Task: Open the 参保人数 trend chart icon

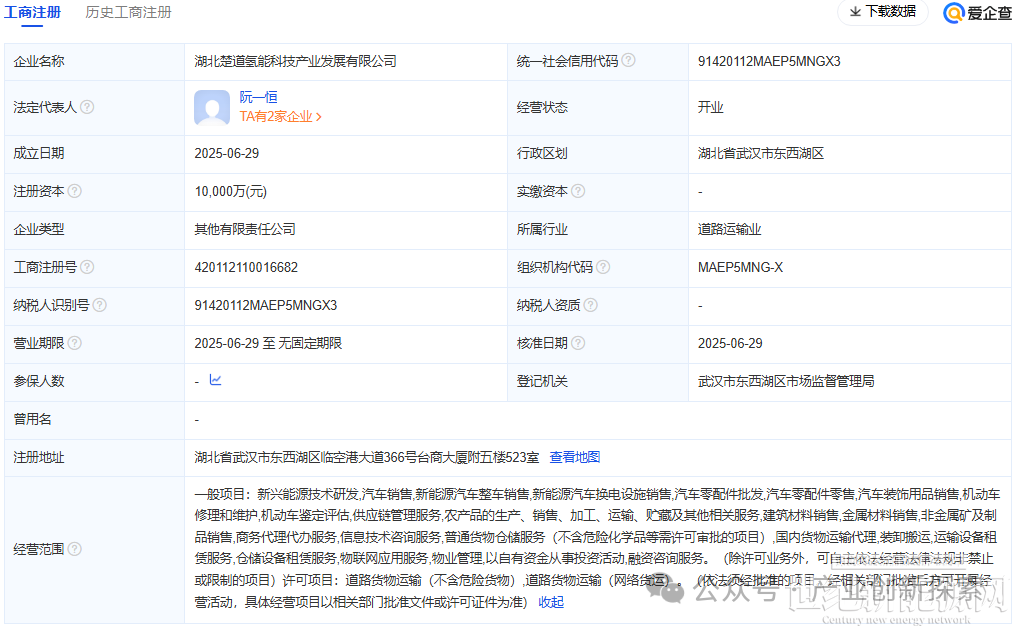Action: (213, 381)
